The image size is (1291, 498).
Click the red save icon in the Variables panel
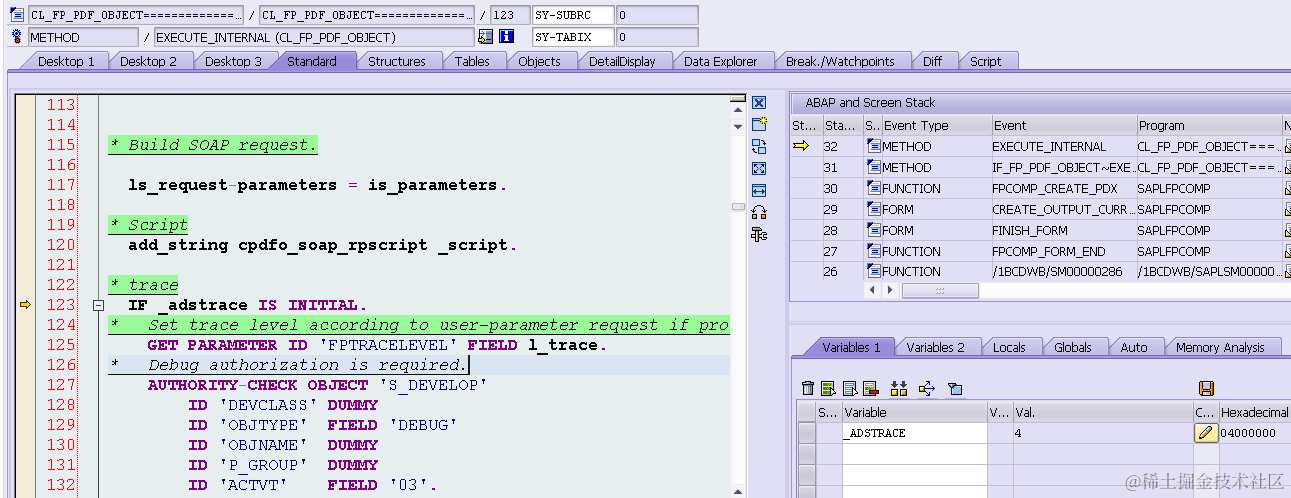[x=1206, y=388]
